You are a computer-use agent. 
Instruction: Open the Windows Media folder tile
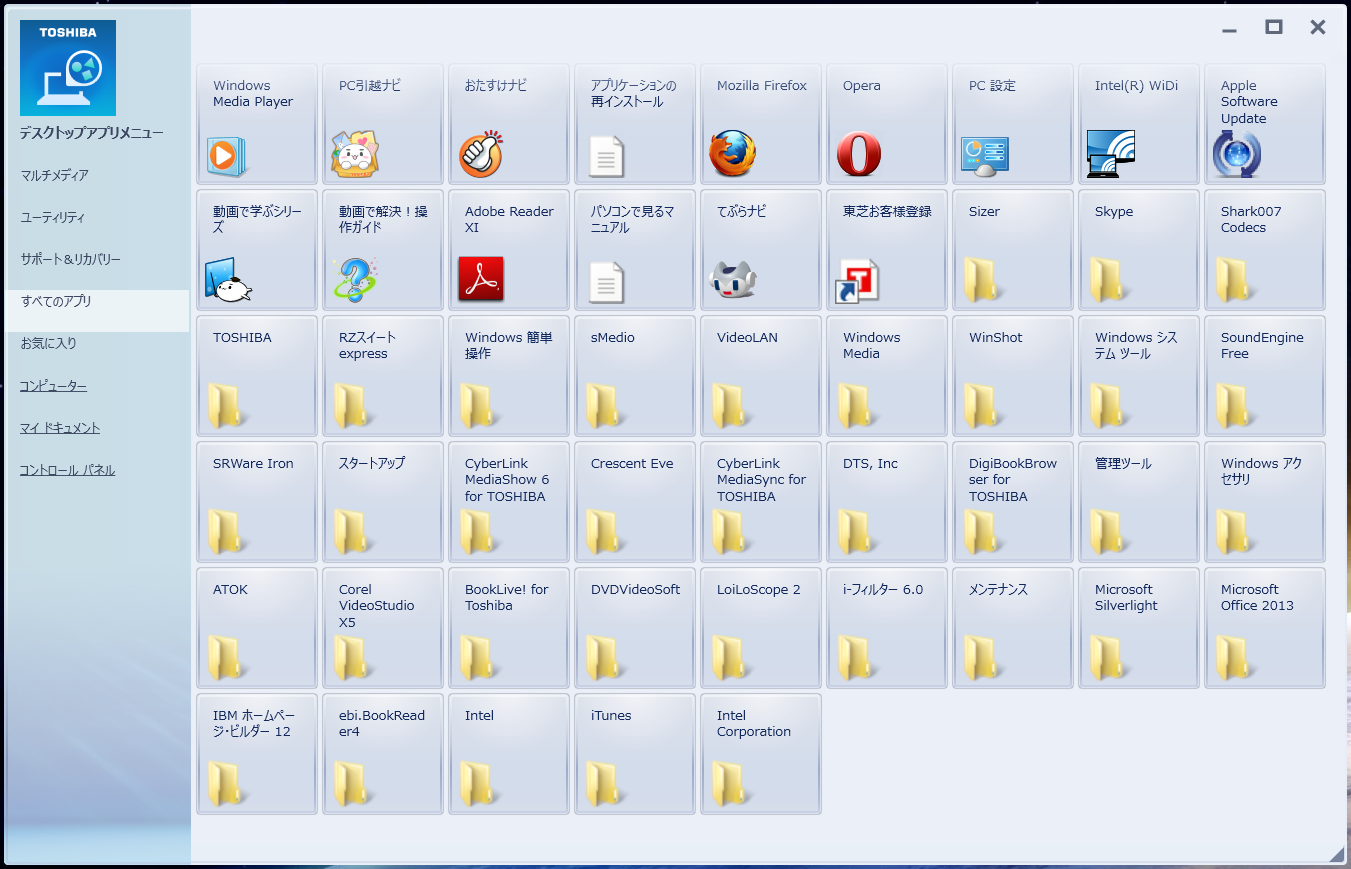887,376
